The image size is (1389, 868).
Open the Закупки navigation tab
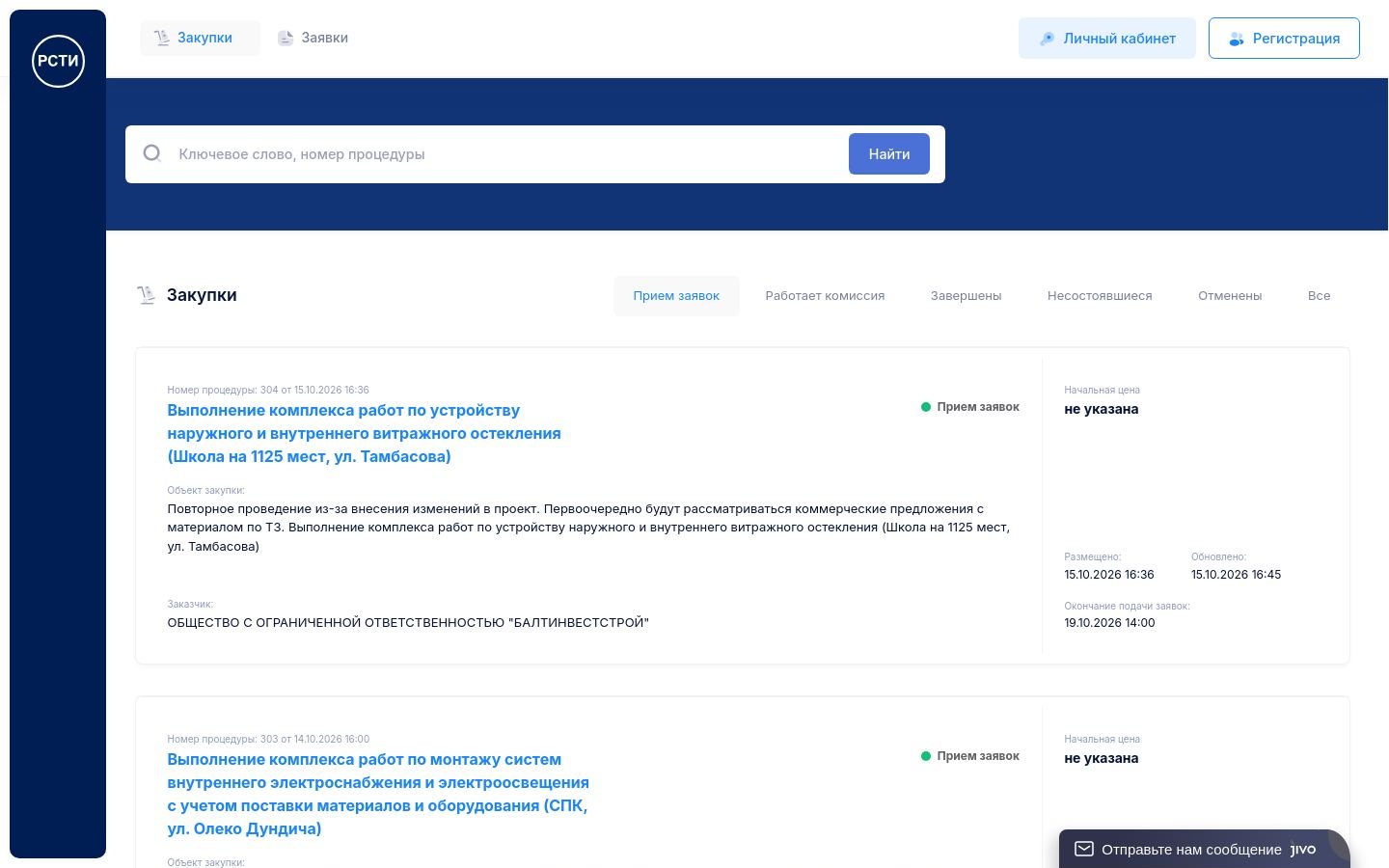200,38
